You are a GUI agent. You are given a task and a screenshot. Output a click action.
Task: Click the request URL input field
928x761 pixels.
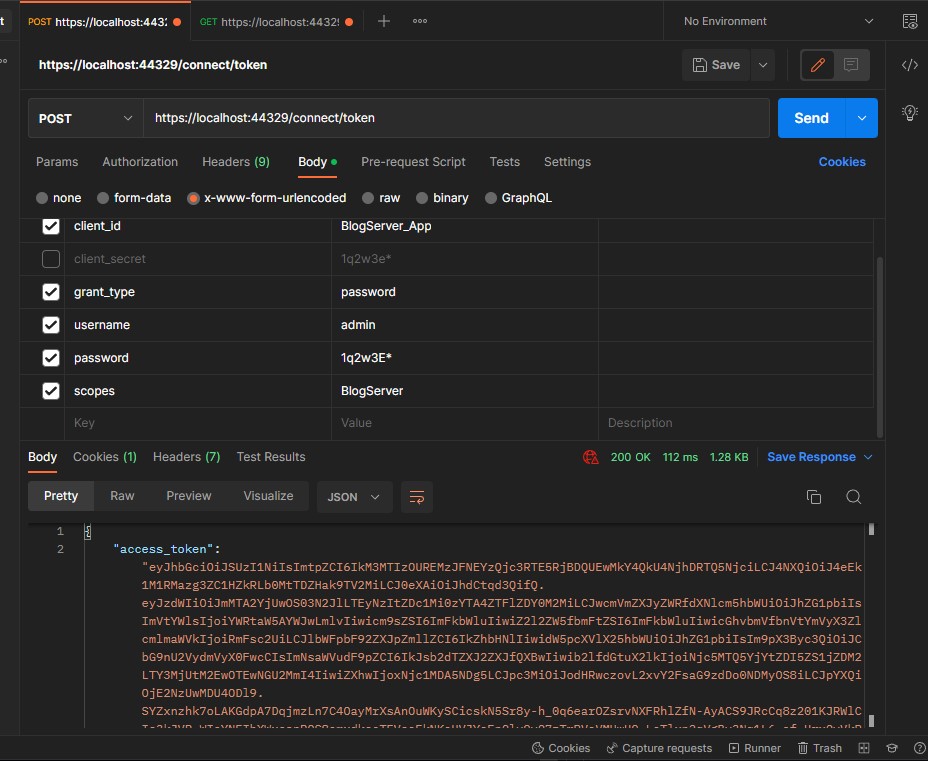[450, 117]
